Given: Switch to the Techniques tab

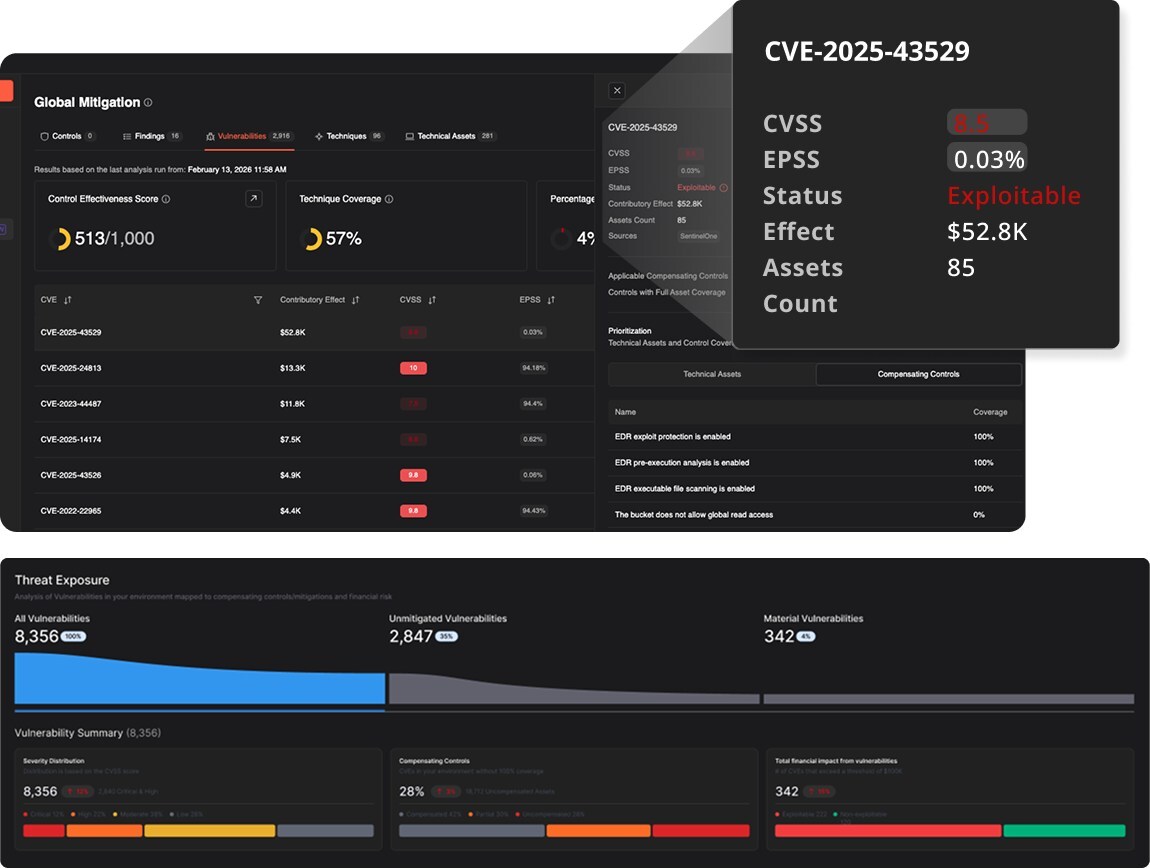Looking at the screenshot, I should tap(346, 136).
